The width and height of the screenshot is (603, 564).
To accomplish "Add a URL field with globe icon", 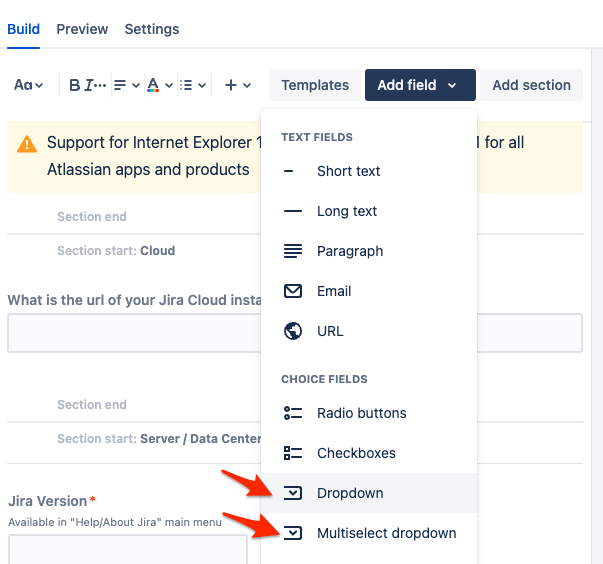I will point(330,331).
